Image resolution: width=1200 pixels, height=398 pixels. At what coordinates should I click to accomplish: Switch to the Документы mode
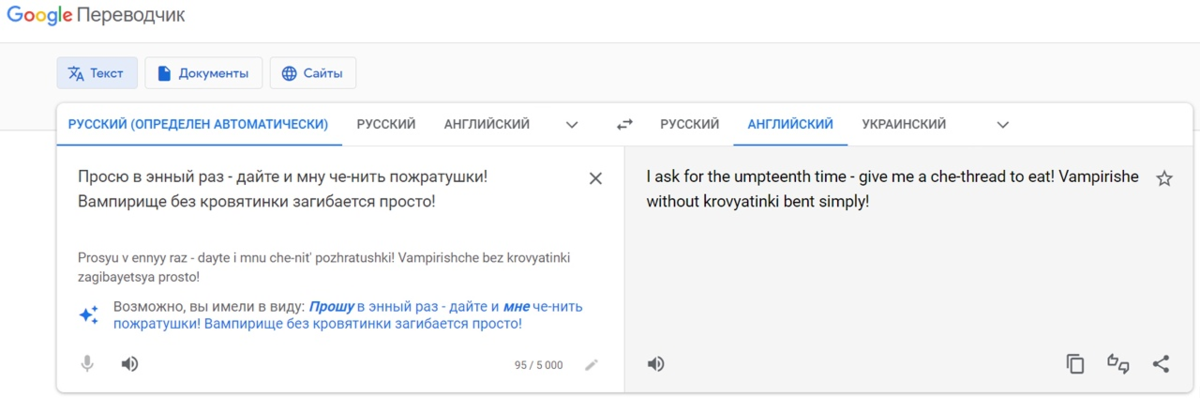204,73
